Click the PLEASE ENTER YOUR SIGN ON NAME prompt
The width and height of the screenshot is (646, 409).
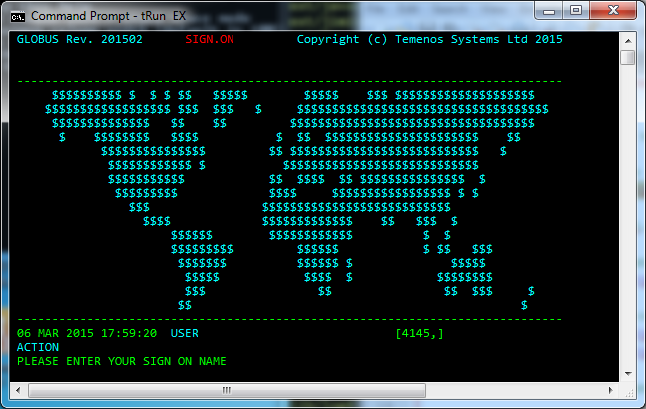tap(122, 361)
